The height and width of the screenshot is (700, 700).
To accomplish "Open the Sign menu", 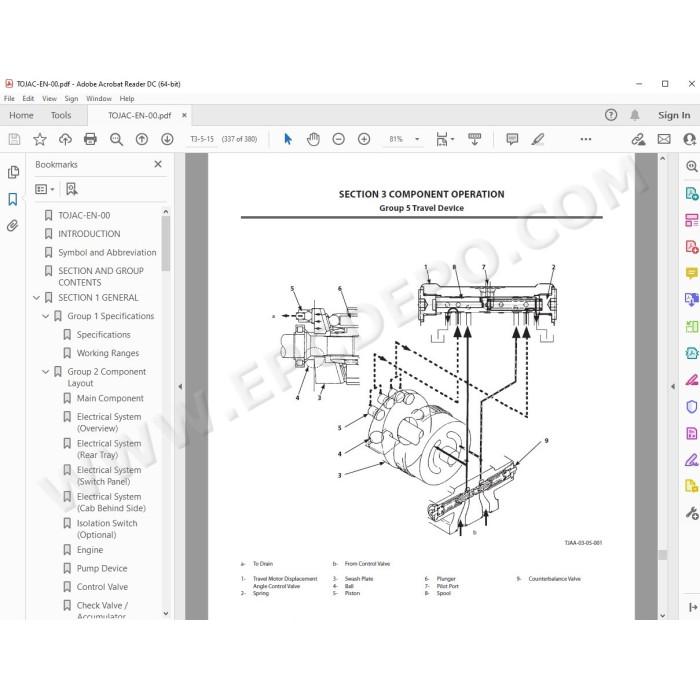I will [x=71, y=99].
